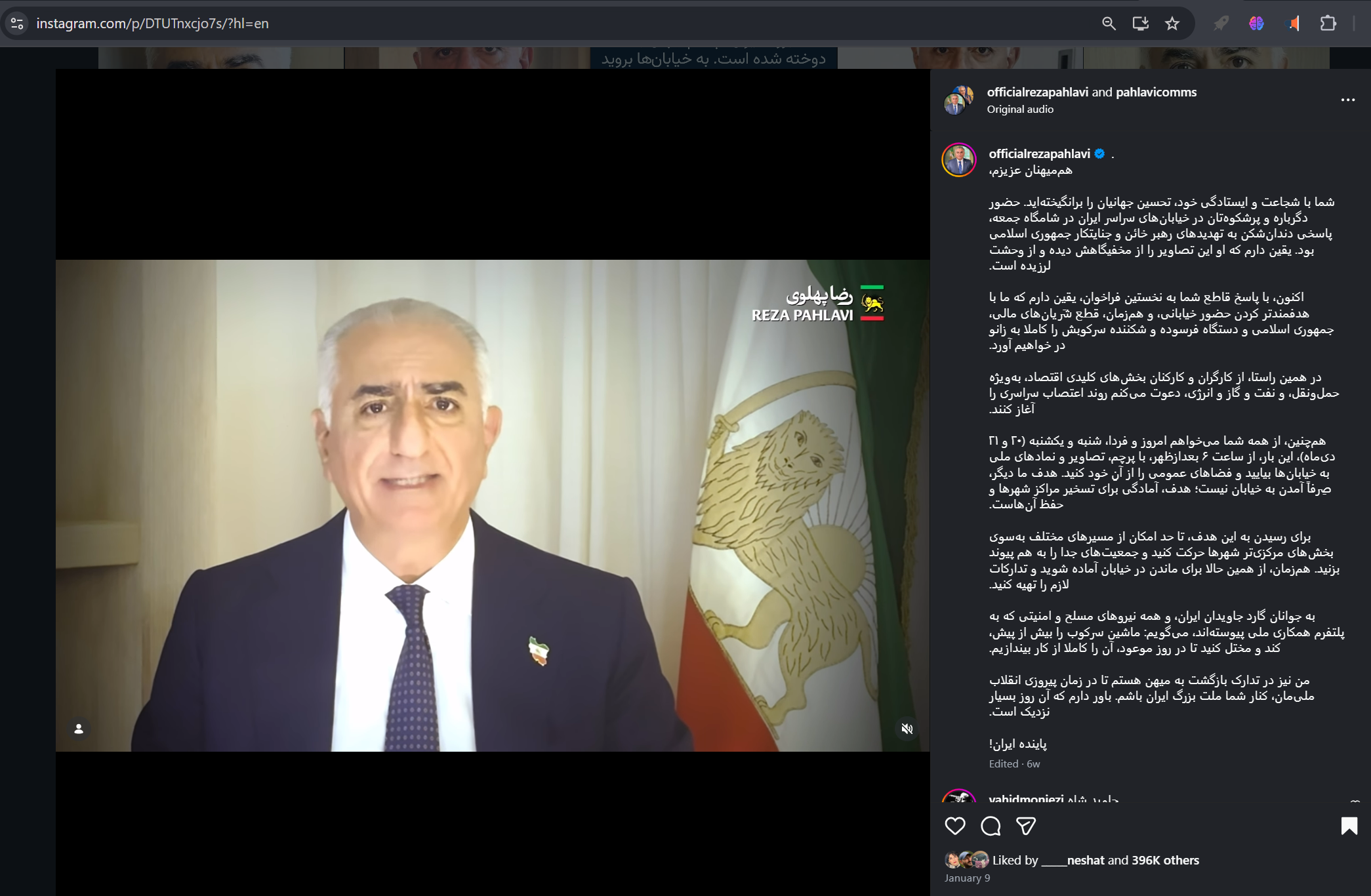Open the 396K others likes list
The width and height of the screenshot is (1371, 896).
point(1165,860)
